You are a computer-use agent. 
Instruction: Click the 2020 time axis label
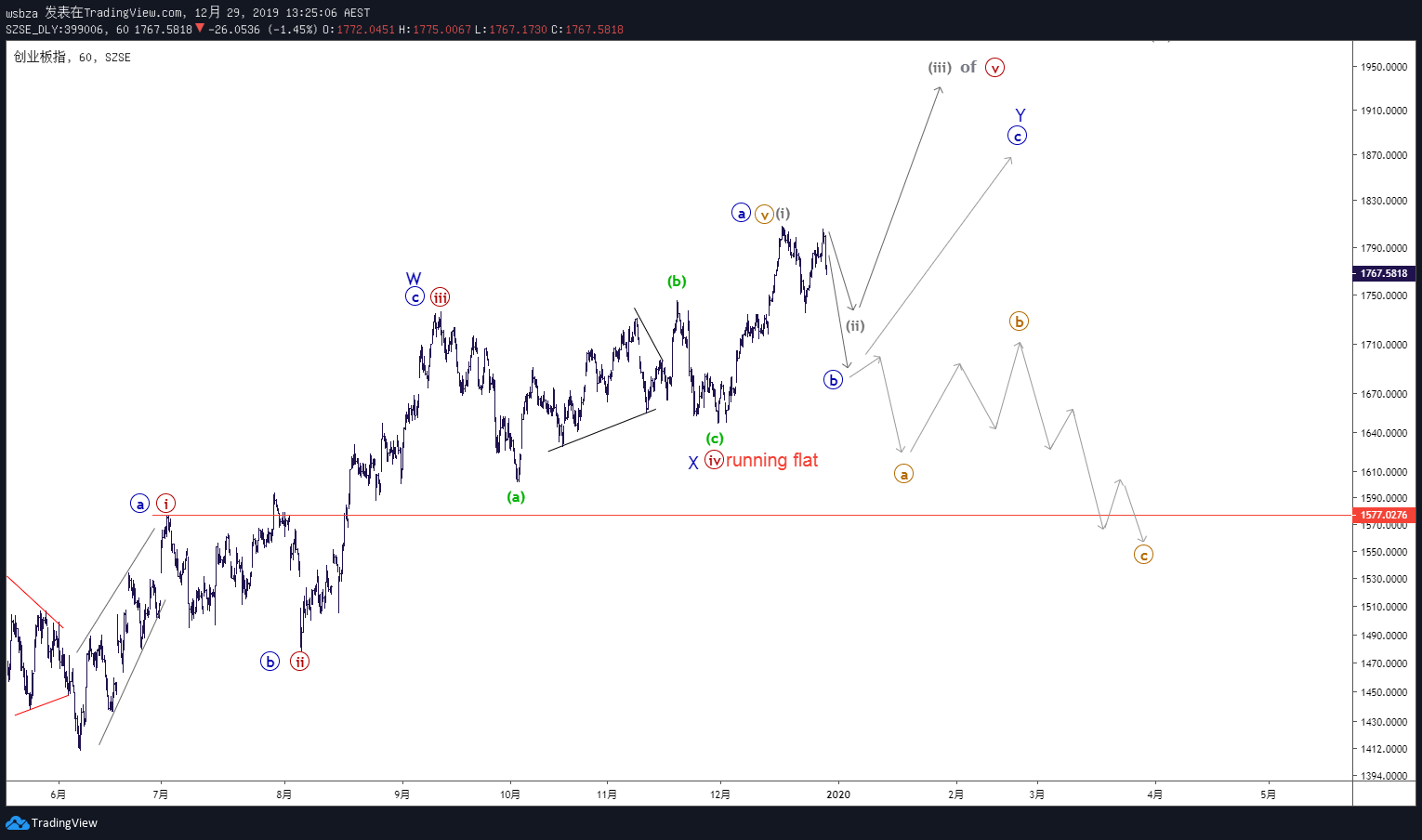point(838,794)
